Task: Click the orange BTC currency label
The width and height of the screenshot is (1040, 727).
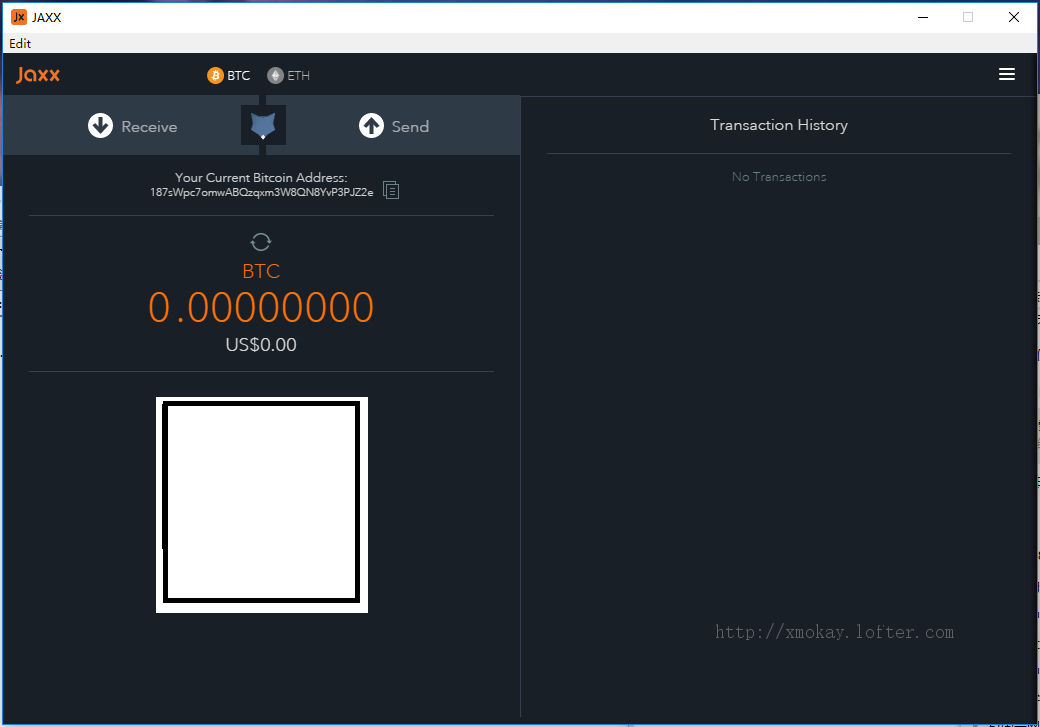Action: pyautogui.click(x=261, y=271)
